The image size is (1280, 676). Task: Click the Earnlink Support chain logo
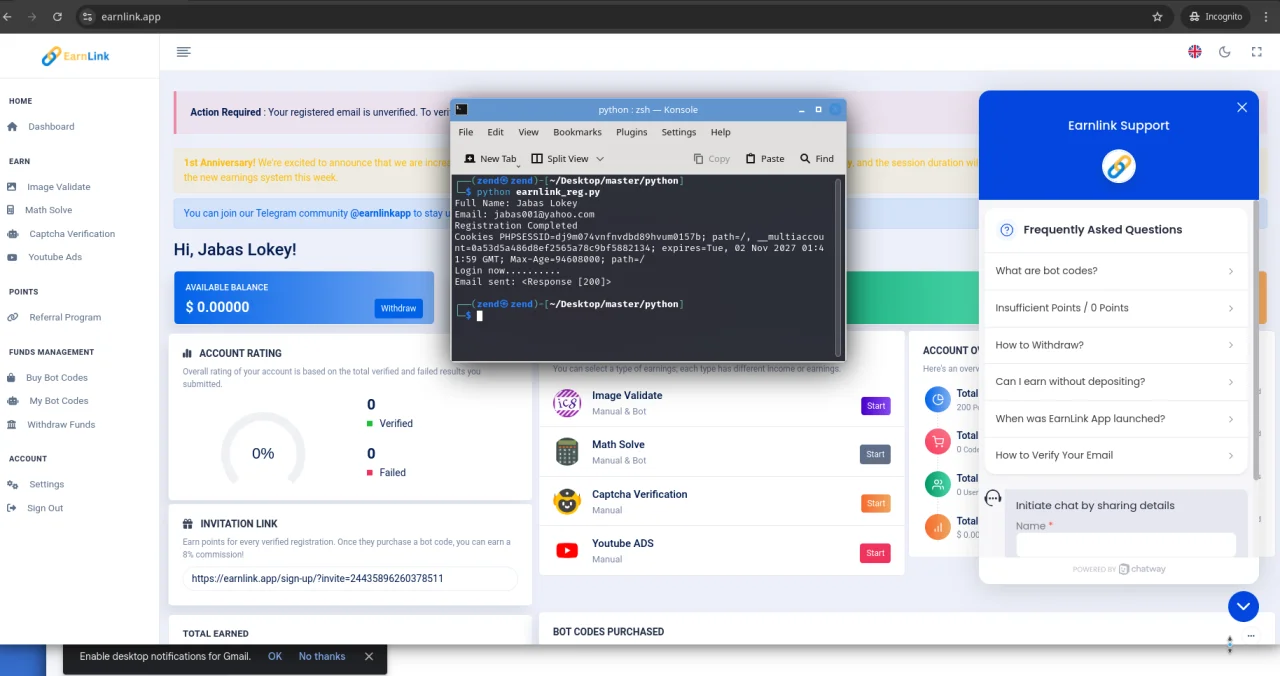coord(1119,166)
